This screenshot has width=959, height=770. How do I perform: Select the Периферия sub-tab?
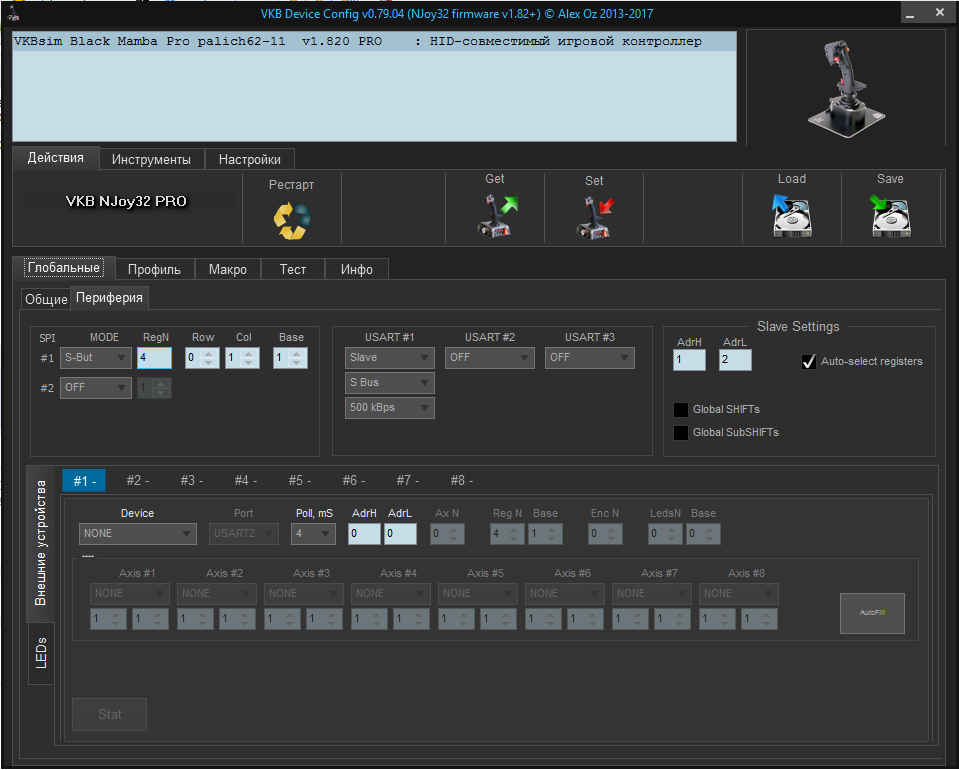(109, 298)
